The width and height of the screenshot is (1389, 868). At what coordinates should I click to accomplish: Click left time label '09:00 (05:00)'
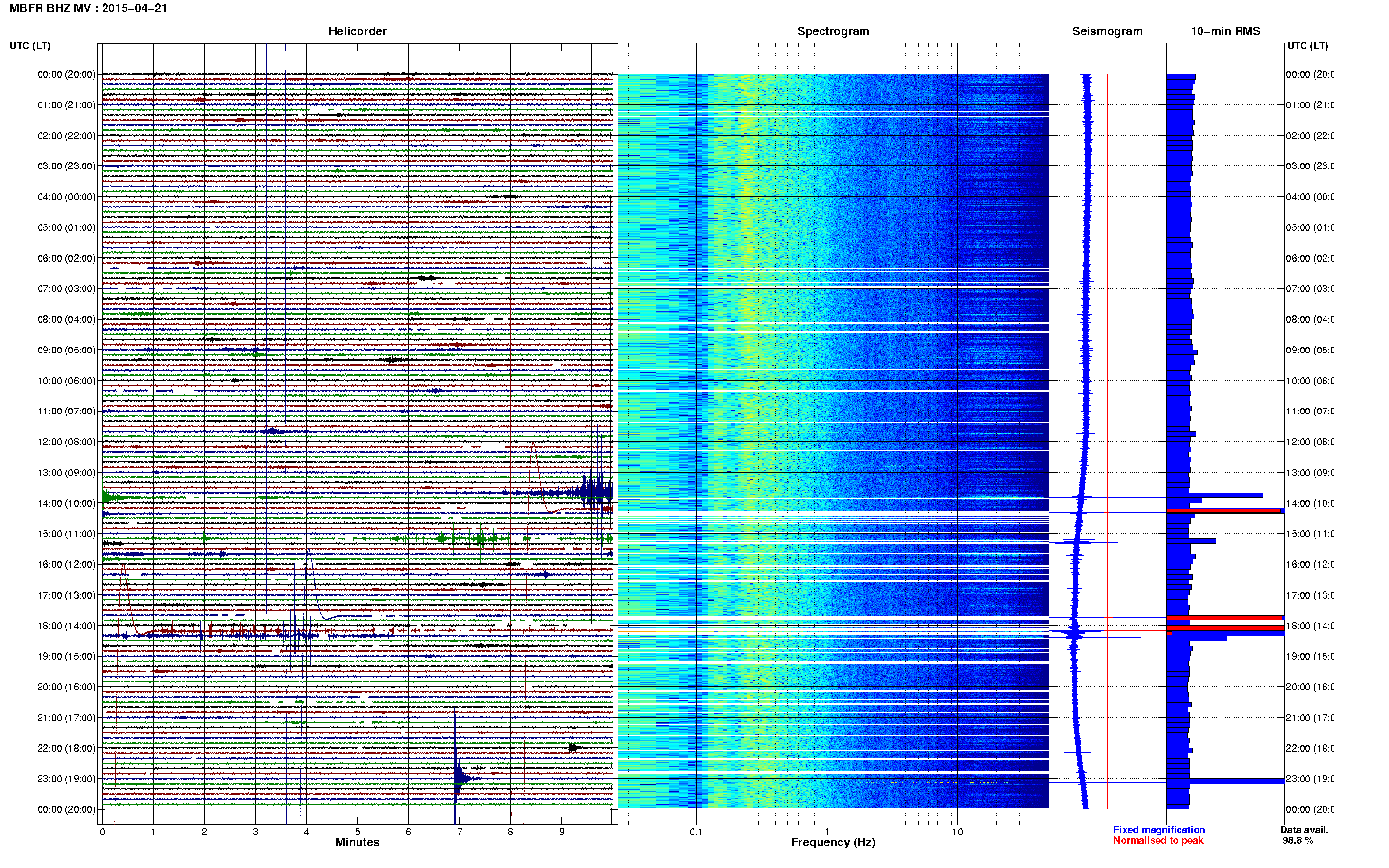pos(66,350)
